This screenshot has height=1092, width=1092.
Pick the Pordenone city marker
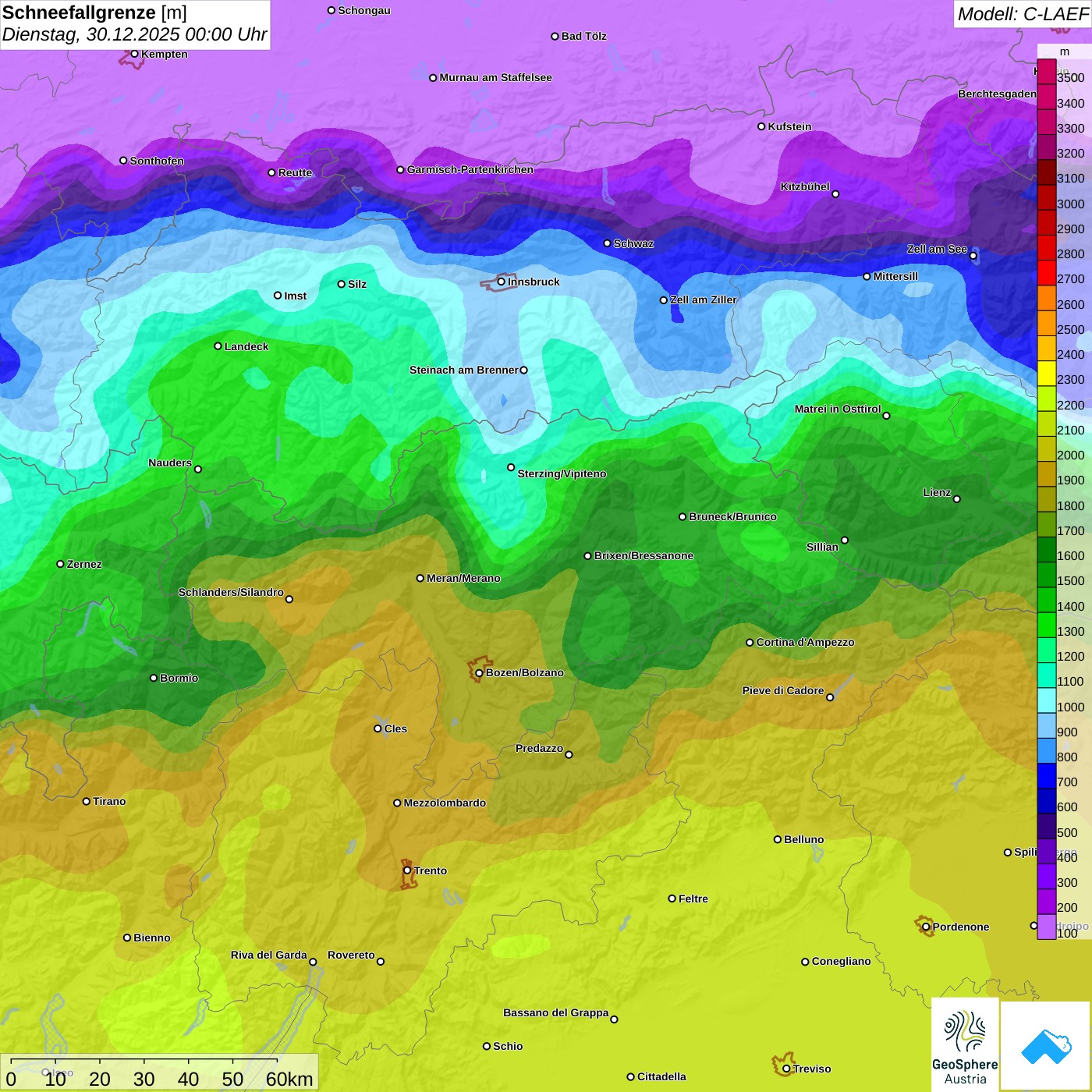click(926, 927)
